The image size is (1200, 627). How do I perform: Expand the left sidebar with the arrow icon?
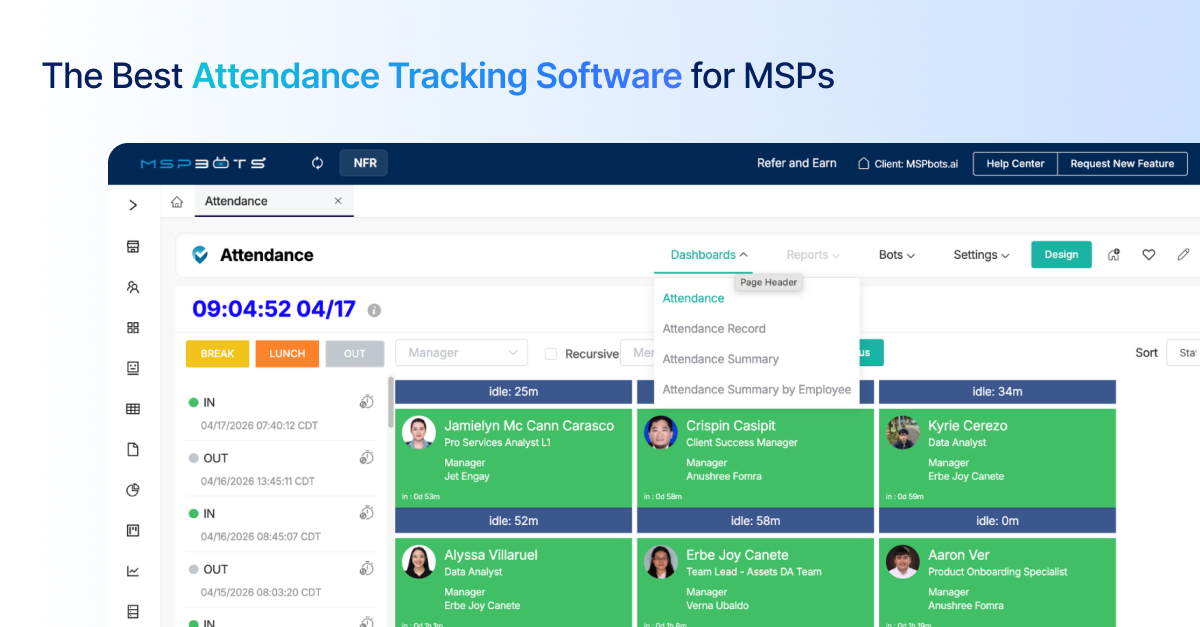click(133, 205)
